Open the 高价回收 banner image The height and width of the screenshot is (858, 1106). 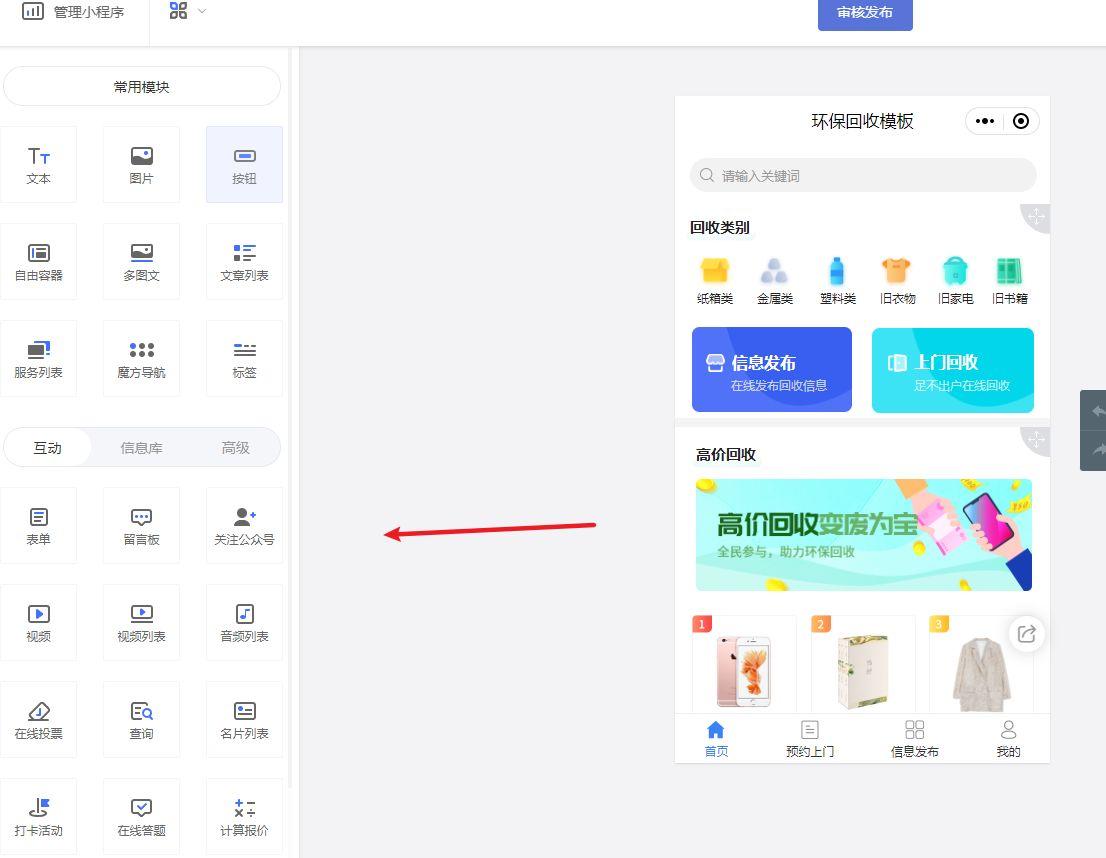[x=863, y=534]
